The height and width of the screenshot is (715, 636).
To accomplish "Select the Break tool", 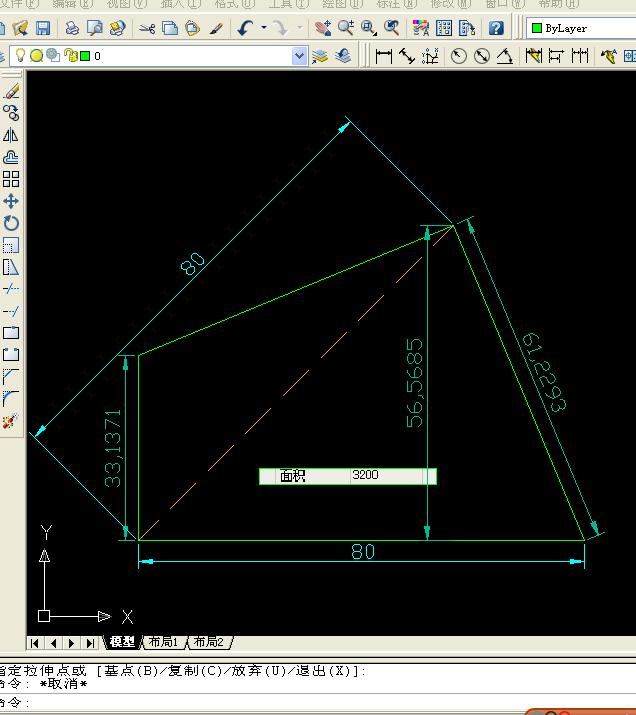I will (11, 355).
